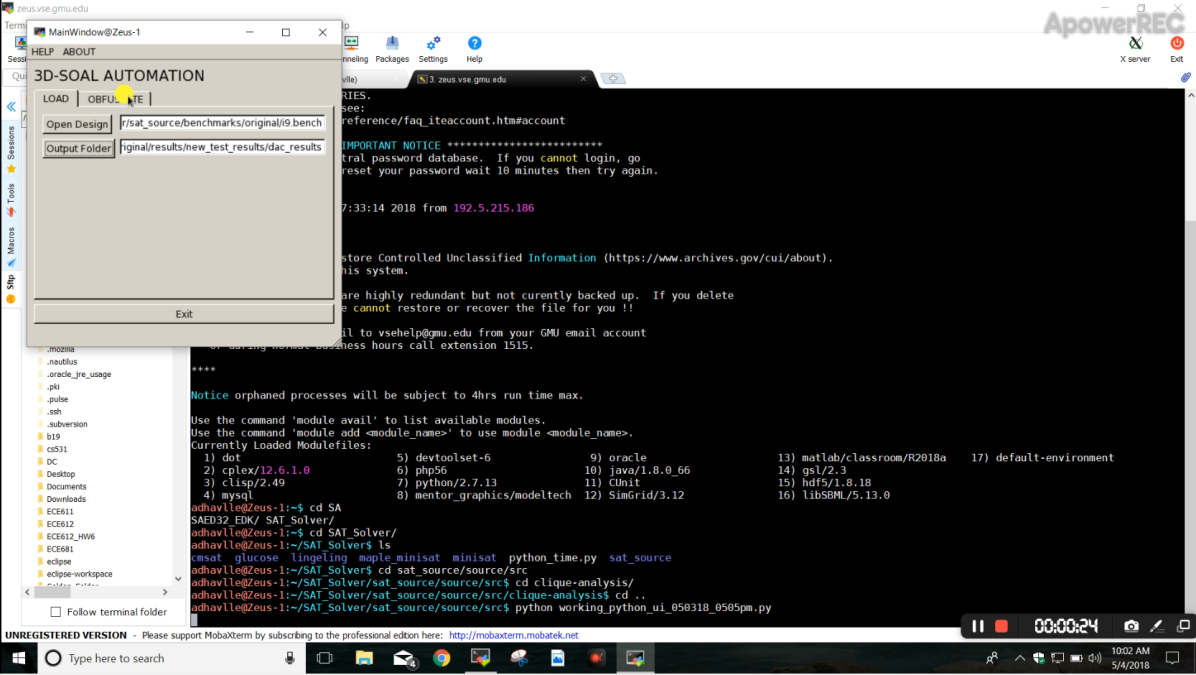1196x675 pixels.
Task: Collapse the MobaXterm sidebar with the double chevron
Action: [11, 107]
